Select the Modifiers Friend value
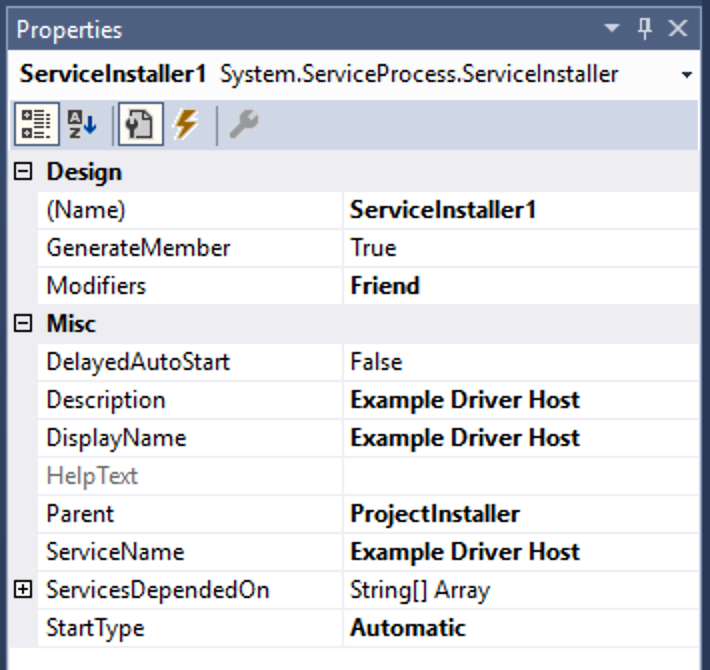Image resolution: width=710 pixels, height=670 pixels. (x=520, y=286)
